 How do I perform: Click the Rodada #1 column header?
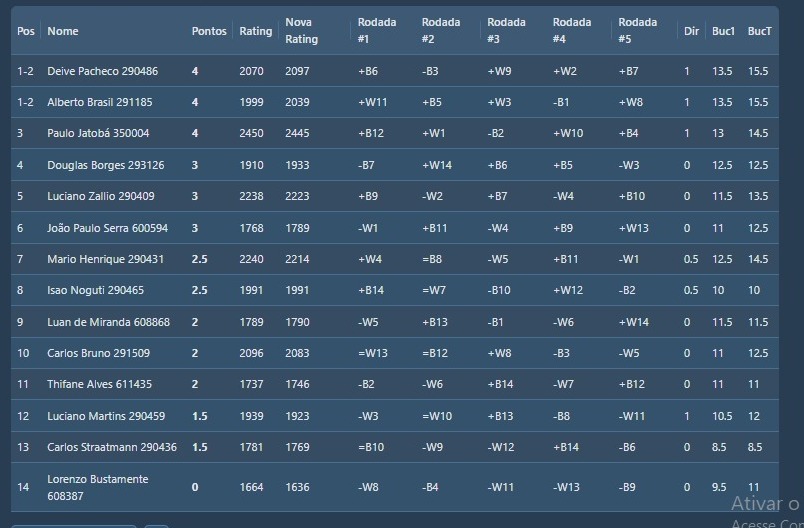click(376, 31)
